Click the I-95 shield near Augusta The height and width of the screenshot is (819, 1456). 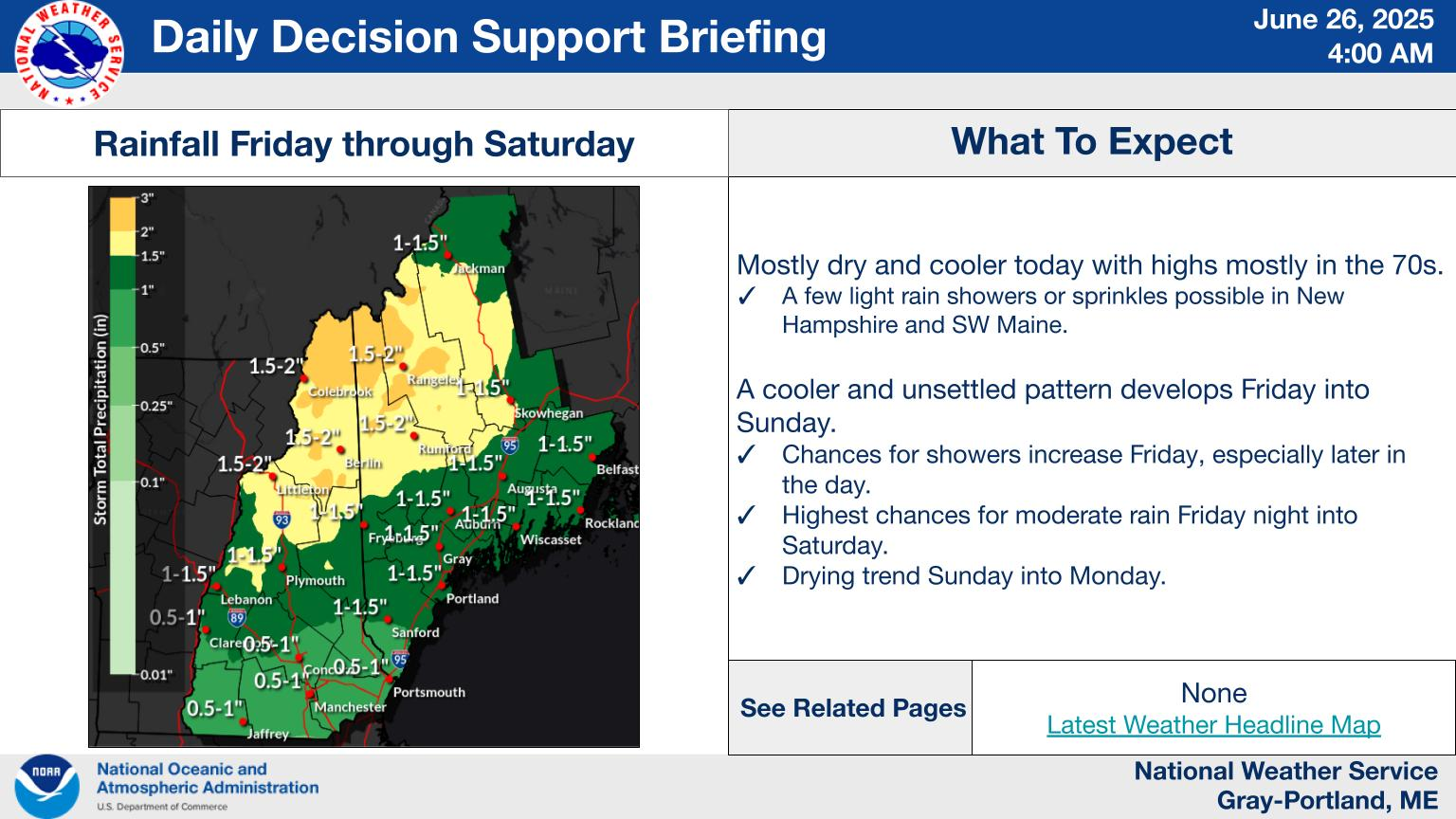tap(510, 444)
